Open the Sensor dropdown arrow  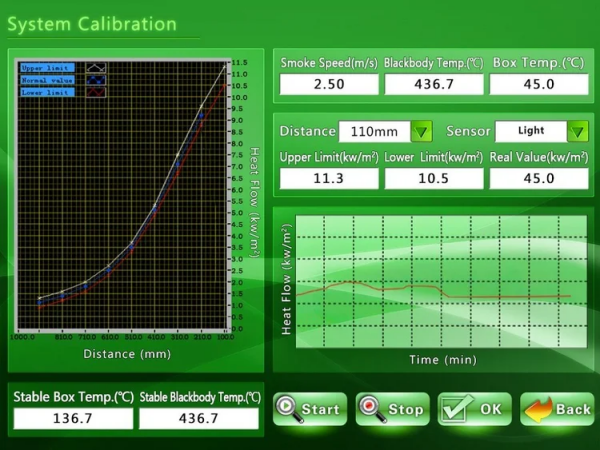[577, 132]
